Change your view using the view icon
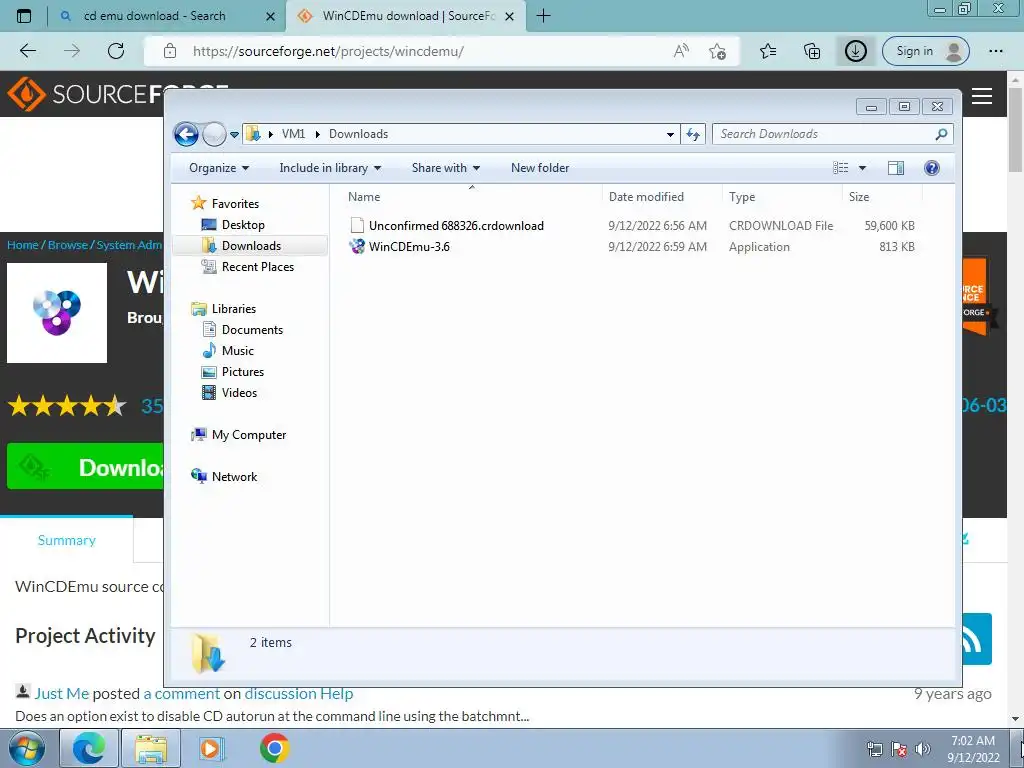 [x=840, y=168]
